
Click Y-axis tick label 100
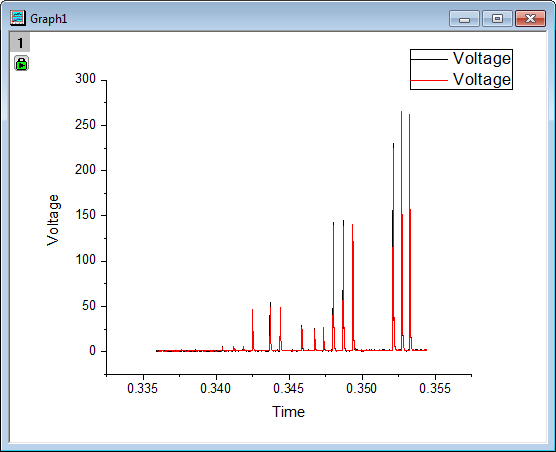pos(85,260)
